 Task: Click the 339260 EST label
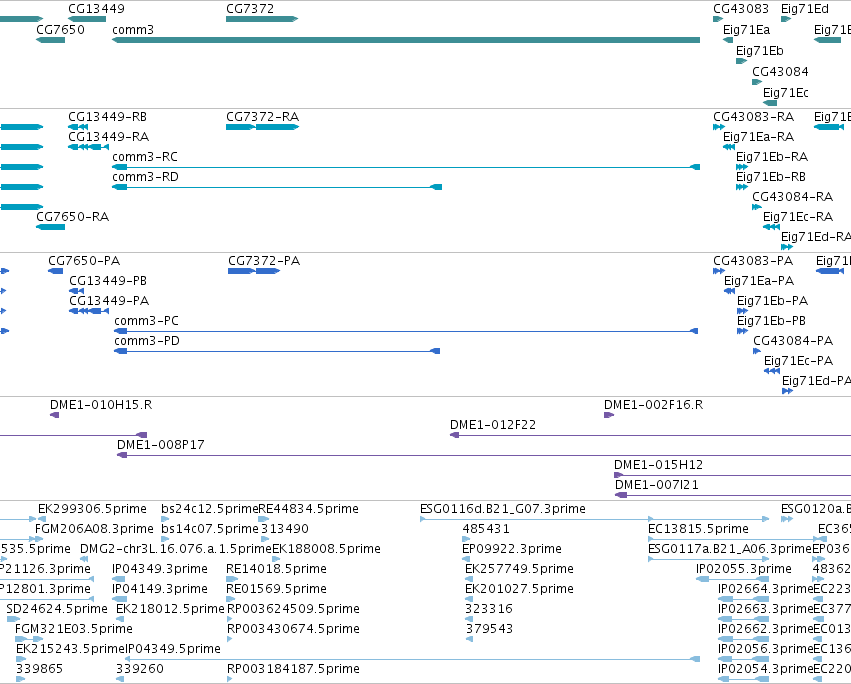click(140, 669)
